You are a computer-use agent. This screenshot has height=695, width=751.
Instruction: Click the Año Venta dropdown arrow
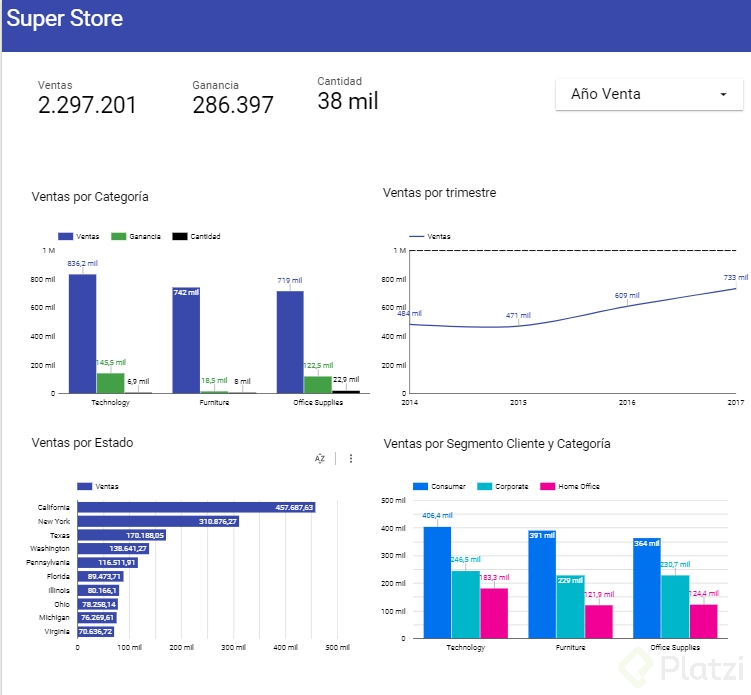click(x=723, y=94)
